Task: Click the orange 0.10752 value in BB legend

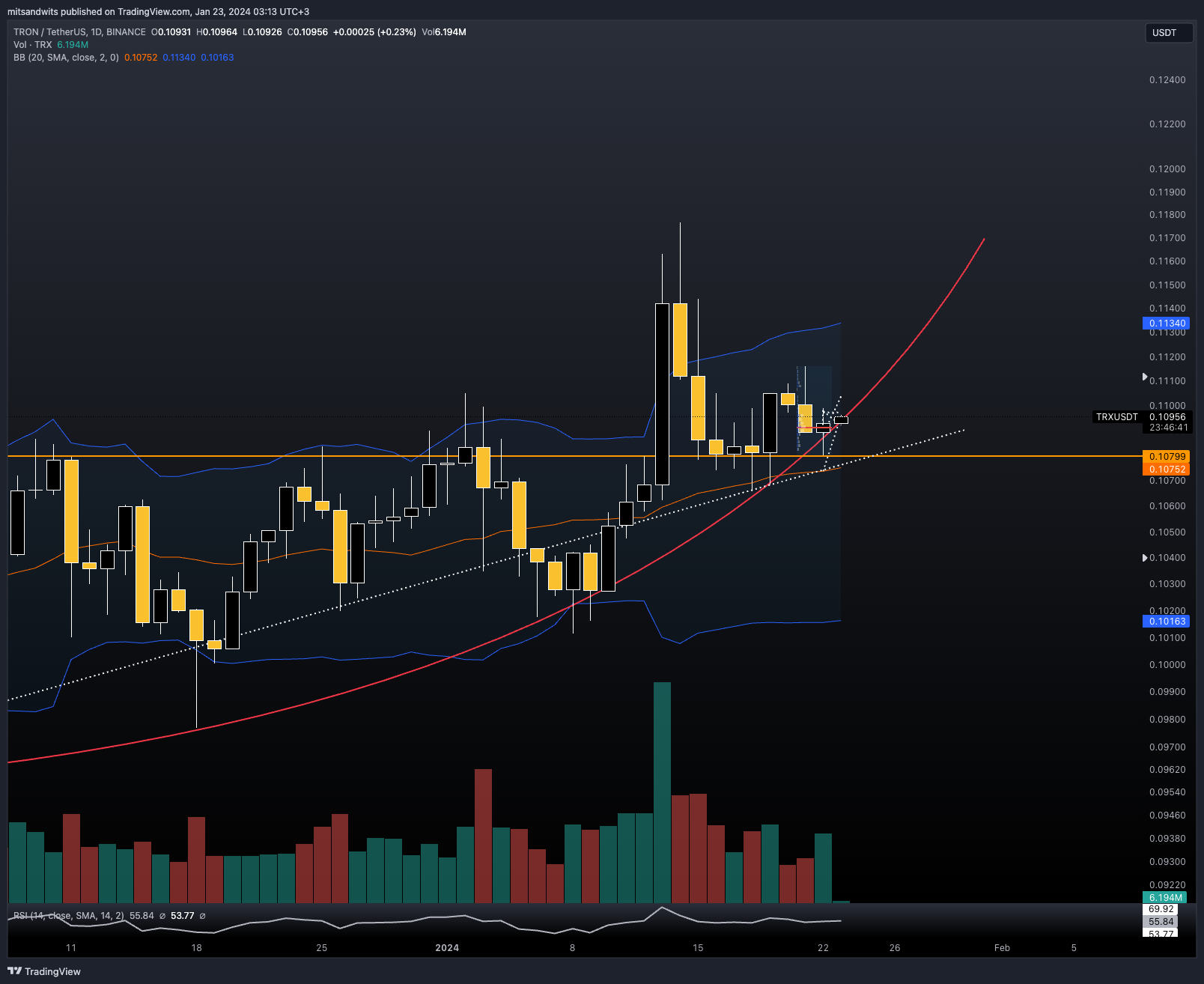Action: pos(141,58)
